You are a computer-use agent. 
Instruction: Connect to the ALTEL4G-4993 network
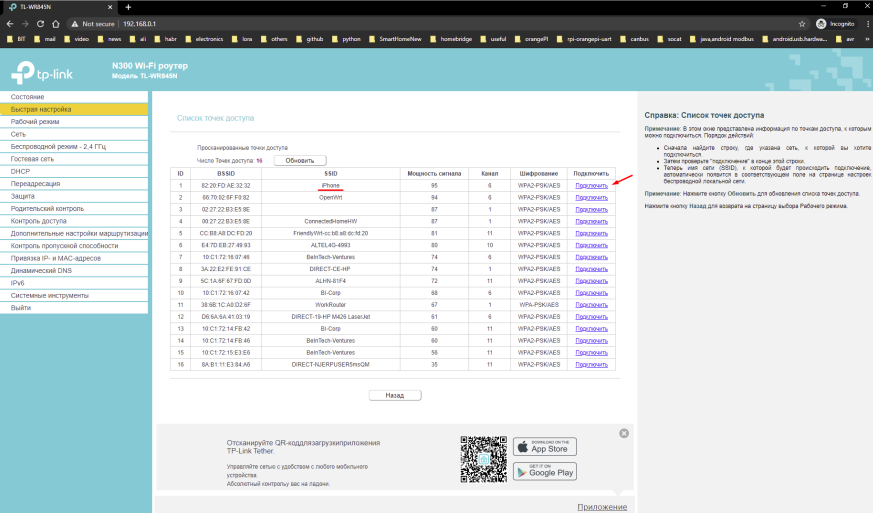(591, 245)
